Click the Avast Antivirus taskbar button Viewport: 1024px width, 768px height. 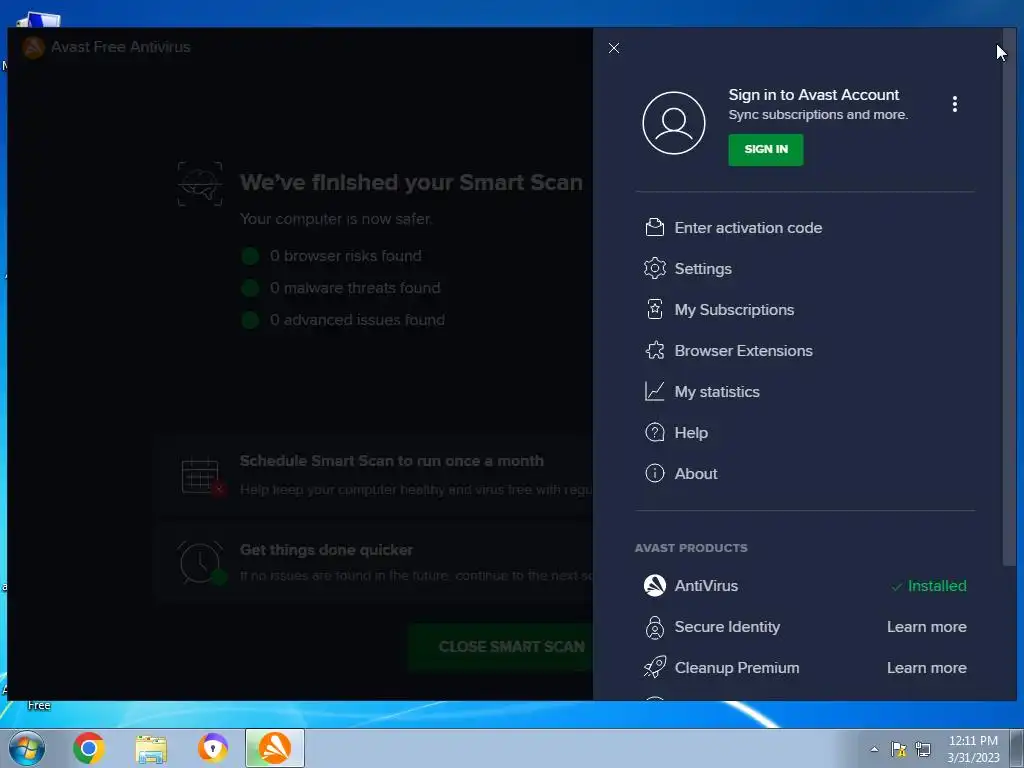(x=275, y=748)
